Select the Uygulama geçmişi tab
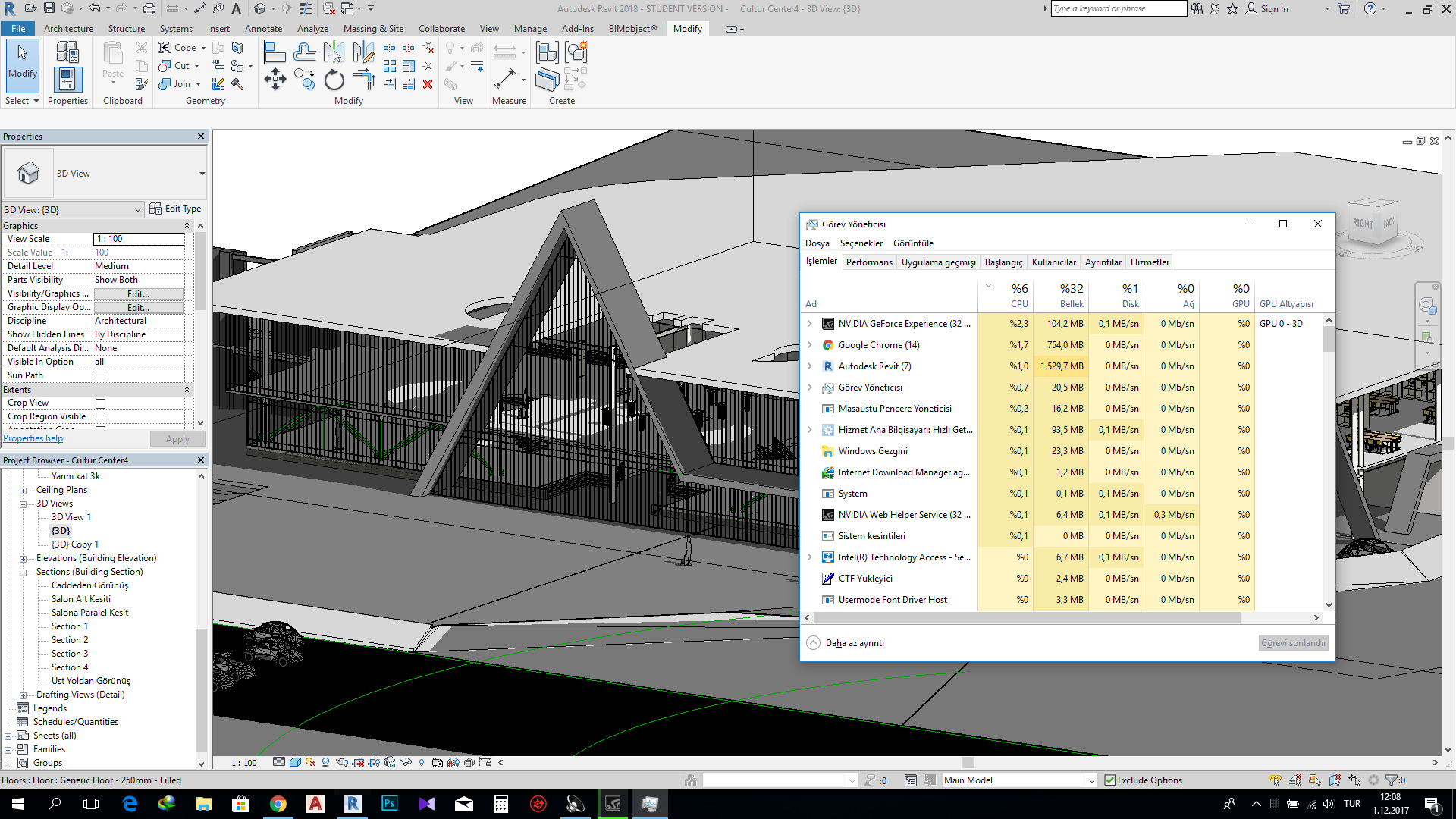Viewport: 1456px width, 819px height. click(938, 262)
